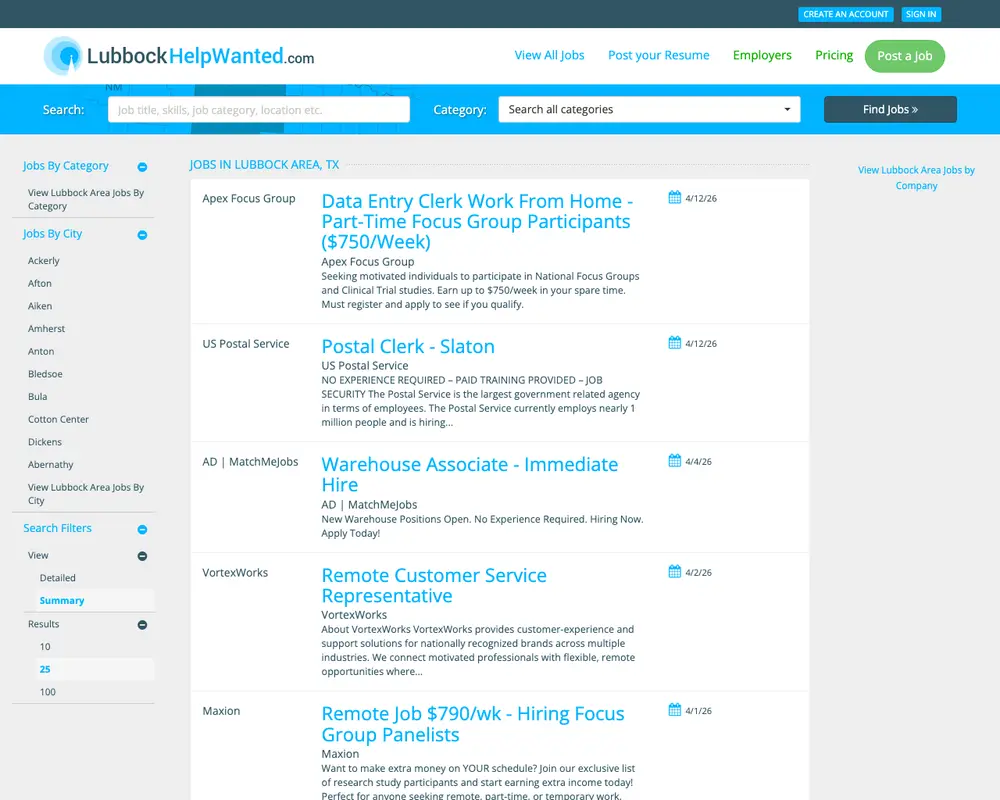This screenshot has width=1000, height=800.
Task: Open Cotton Center city jobs
Action: pyautogui.click(x=58, y=419)
